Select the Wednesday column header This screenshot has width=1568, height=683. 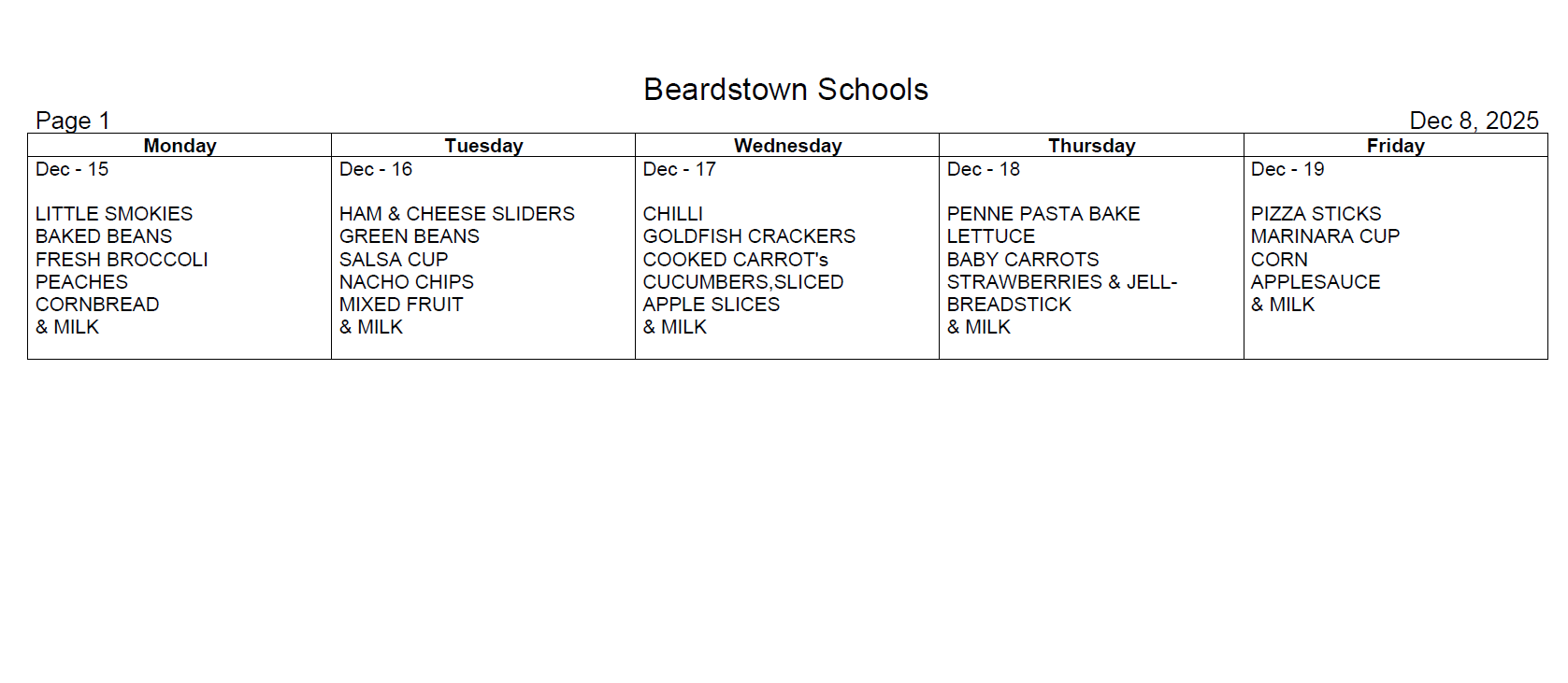point(787,146)
